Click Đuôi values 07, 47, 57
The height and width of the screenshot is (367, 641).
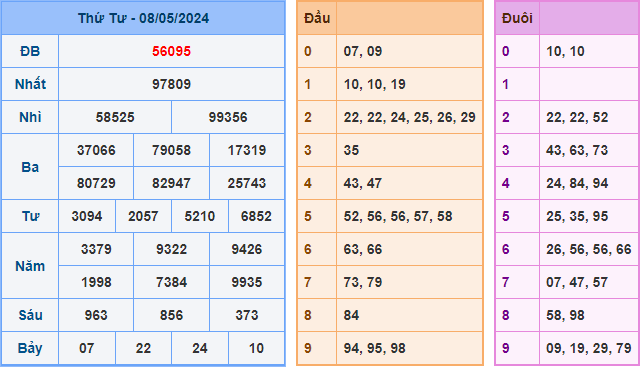point(577,282)
